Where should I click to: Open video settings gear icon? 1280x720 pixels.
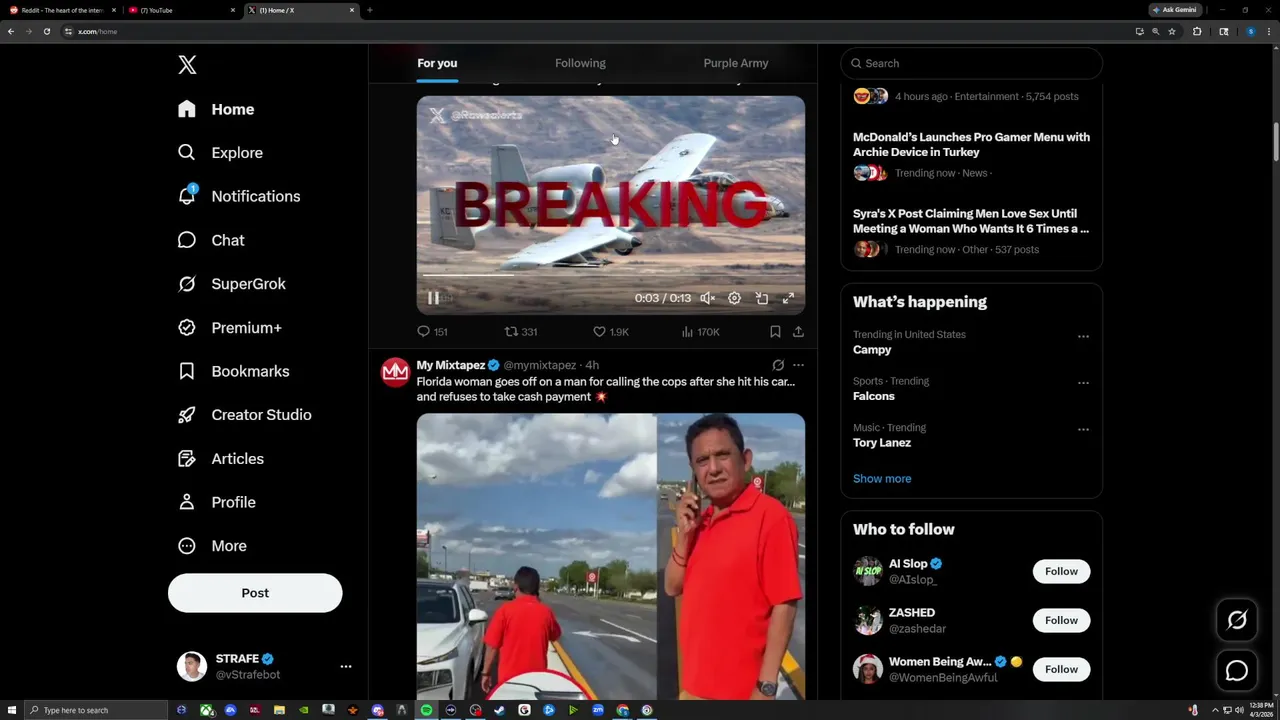pos(734,298)
